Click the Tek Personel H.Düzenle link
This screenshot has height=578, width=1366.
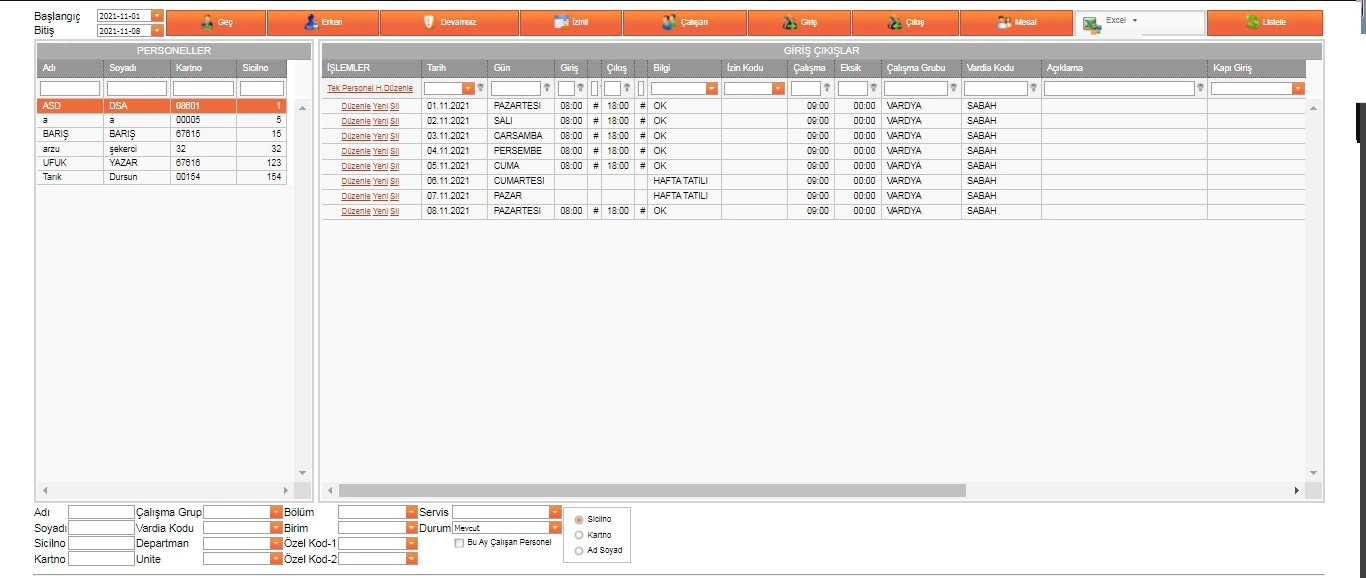point(369,88)
